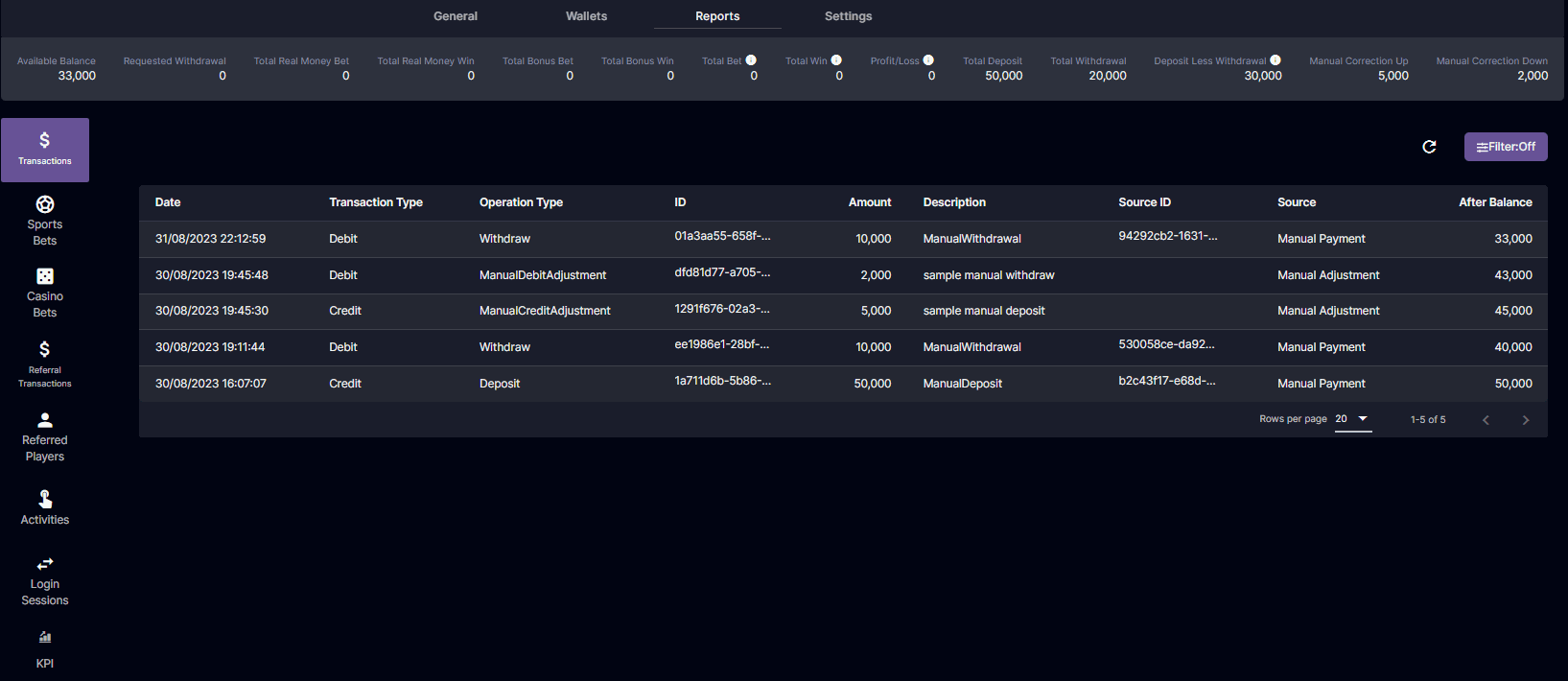Click 'sample manual withdraw' description
Screen dimensions: 1568x681
click(x=989, y=275)
